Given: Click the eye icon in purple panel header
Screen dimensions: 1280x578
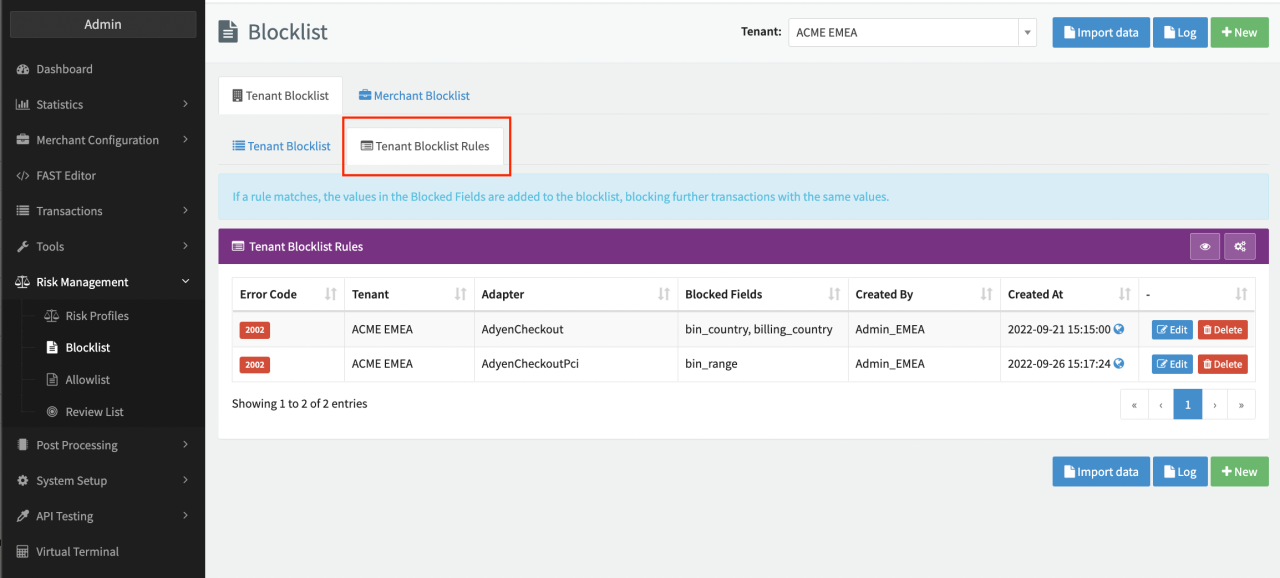Looking at the screenshot, I should coord(1205,246).
